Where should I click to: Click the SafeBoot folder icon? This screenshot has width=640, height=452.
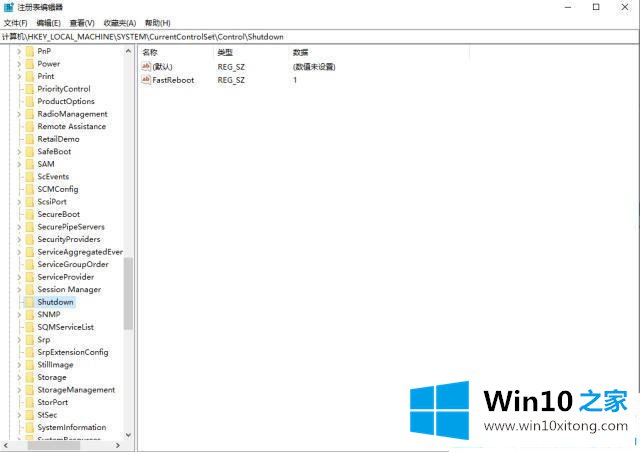29,152
